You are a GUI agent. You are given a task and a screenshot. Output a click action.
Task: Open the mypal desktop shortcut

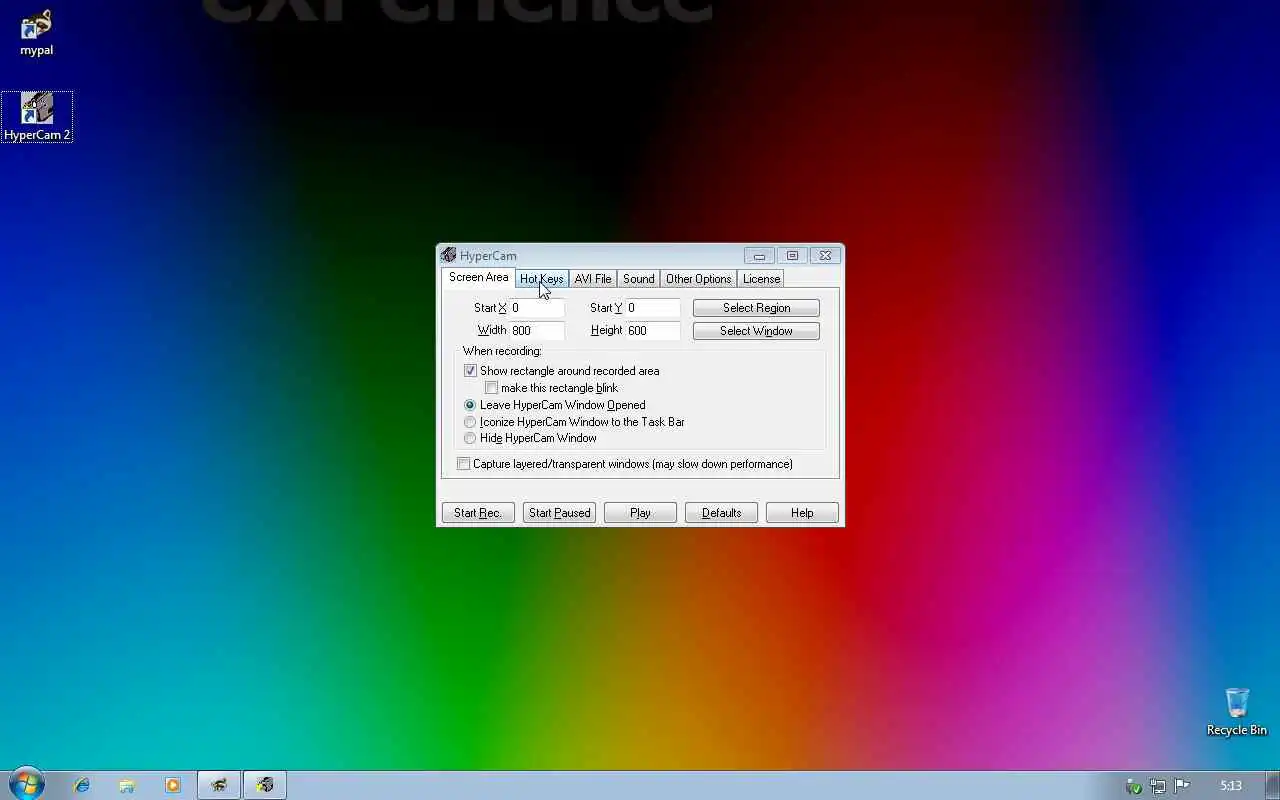click(x=37, y=33)
